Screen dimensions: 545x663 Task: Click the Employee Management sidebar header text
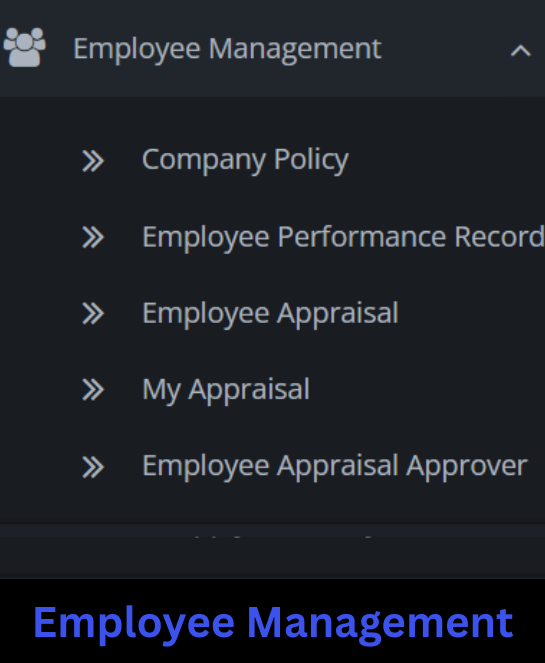[227, 49]
